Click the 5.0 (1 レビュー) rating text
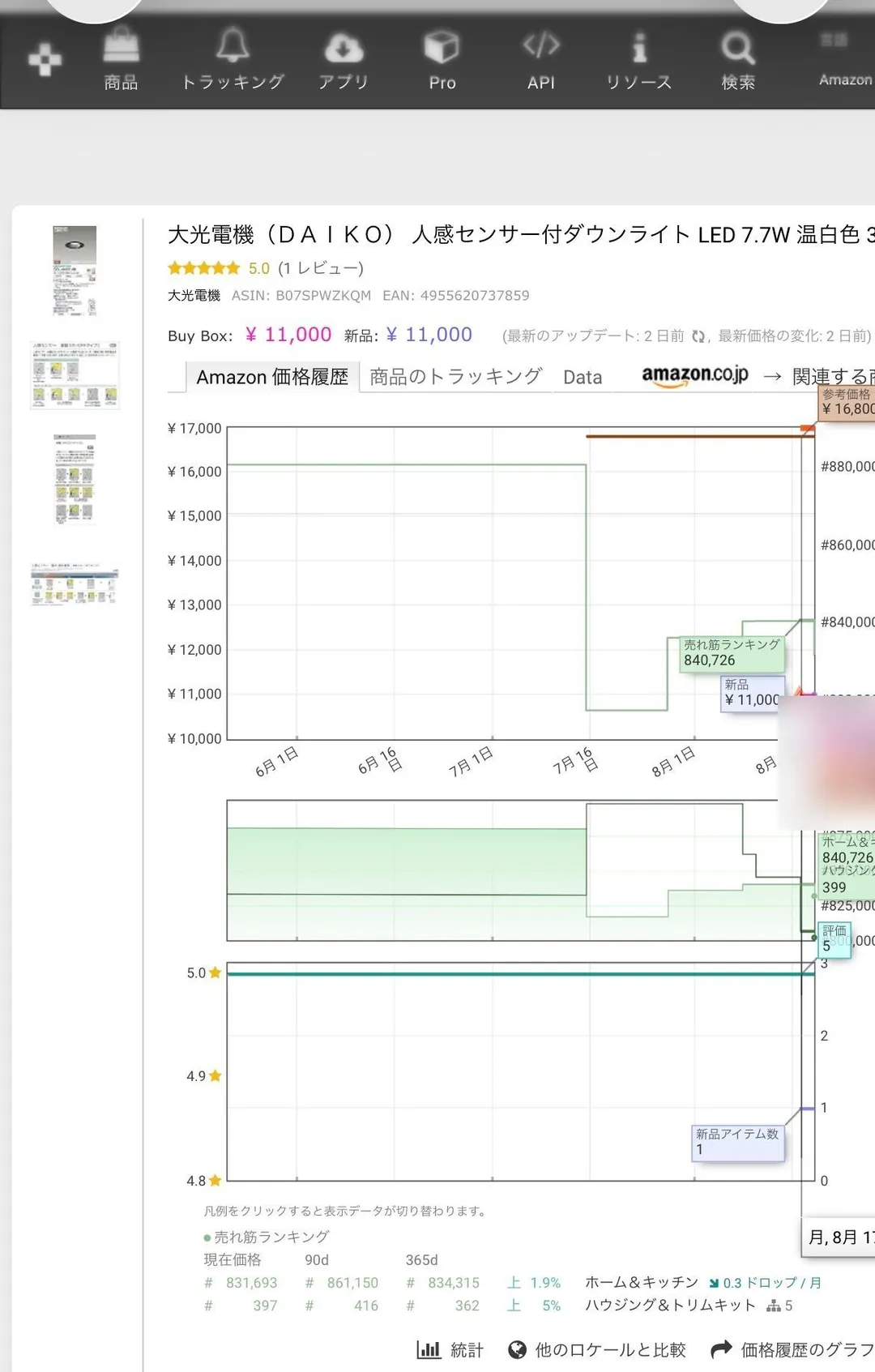The height and width of the screenshot is (1372, 875). coord(306,268)
